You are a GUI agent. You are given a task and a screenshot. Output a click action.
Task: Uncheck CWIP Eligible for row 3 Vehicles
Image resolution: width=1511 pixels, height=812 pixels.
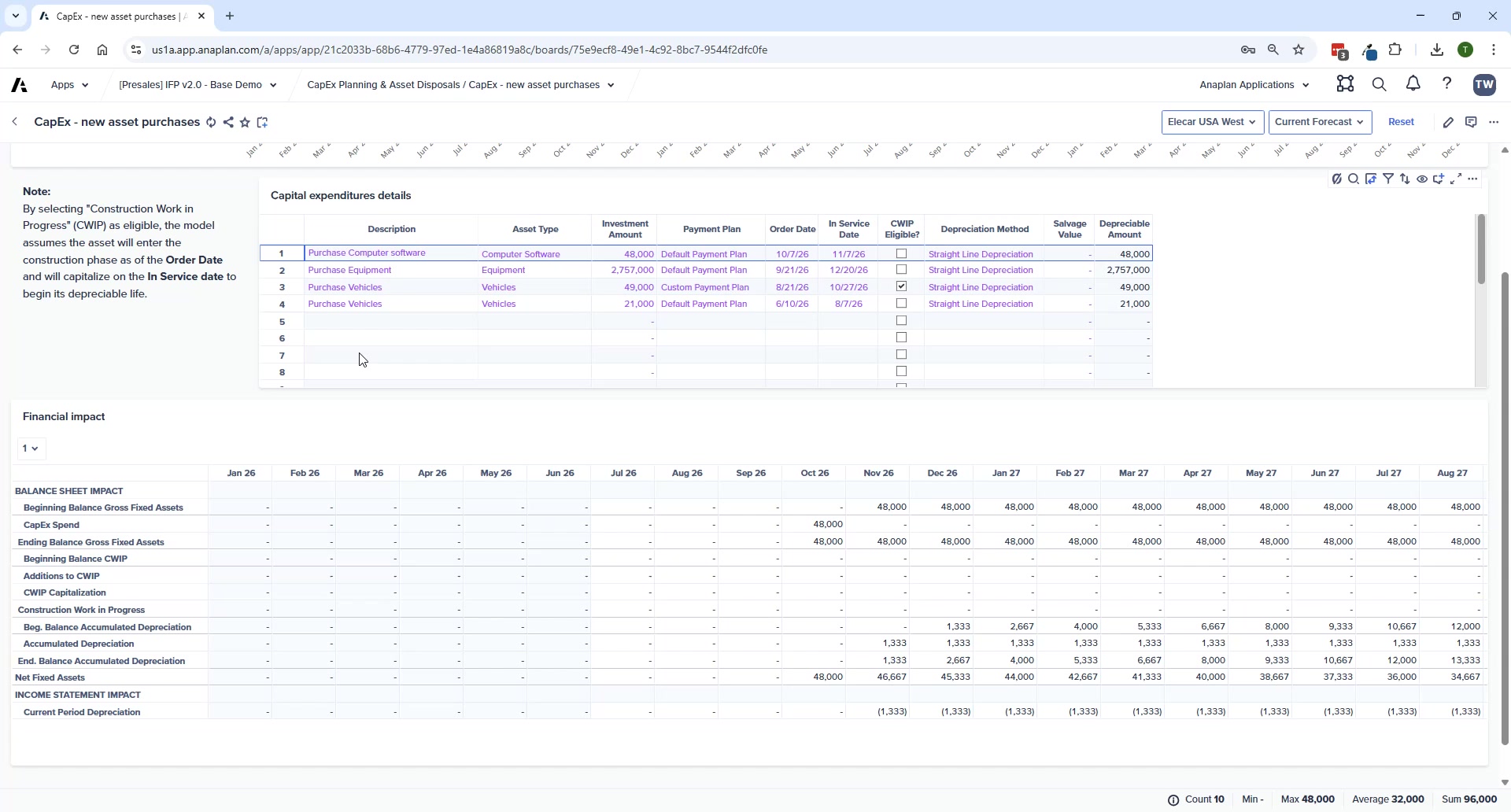click(902, 287)
